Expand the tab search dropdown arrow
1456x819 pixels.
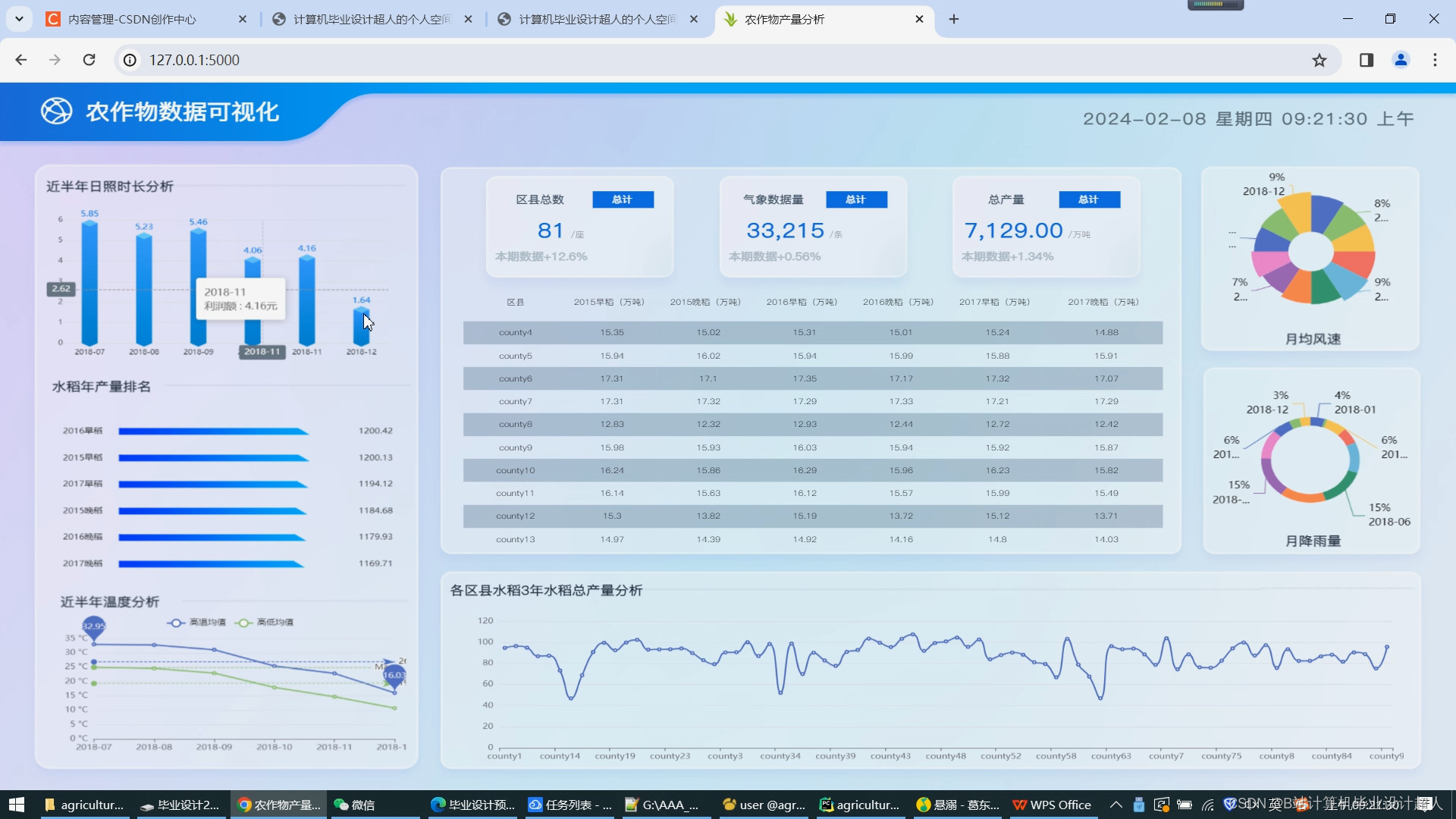(x=19, y=19)
